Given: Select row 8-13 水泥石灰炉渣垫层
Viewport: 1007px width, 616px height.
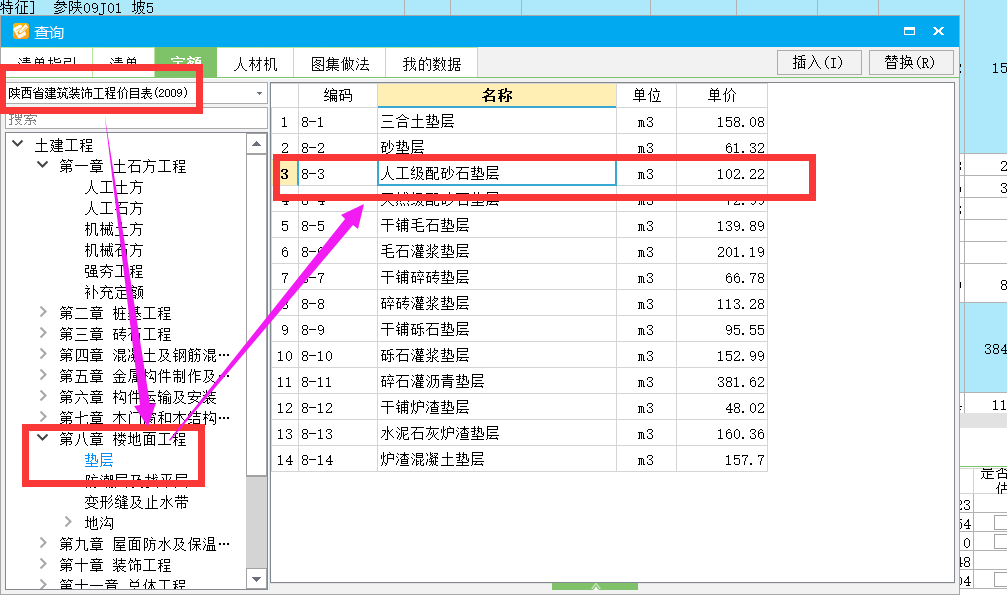Looking at the screenshot, I should [x=520, y=434].
